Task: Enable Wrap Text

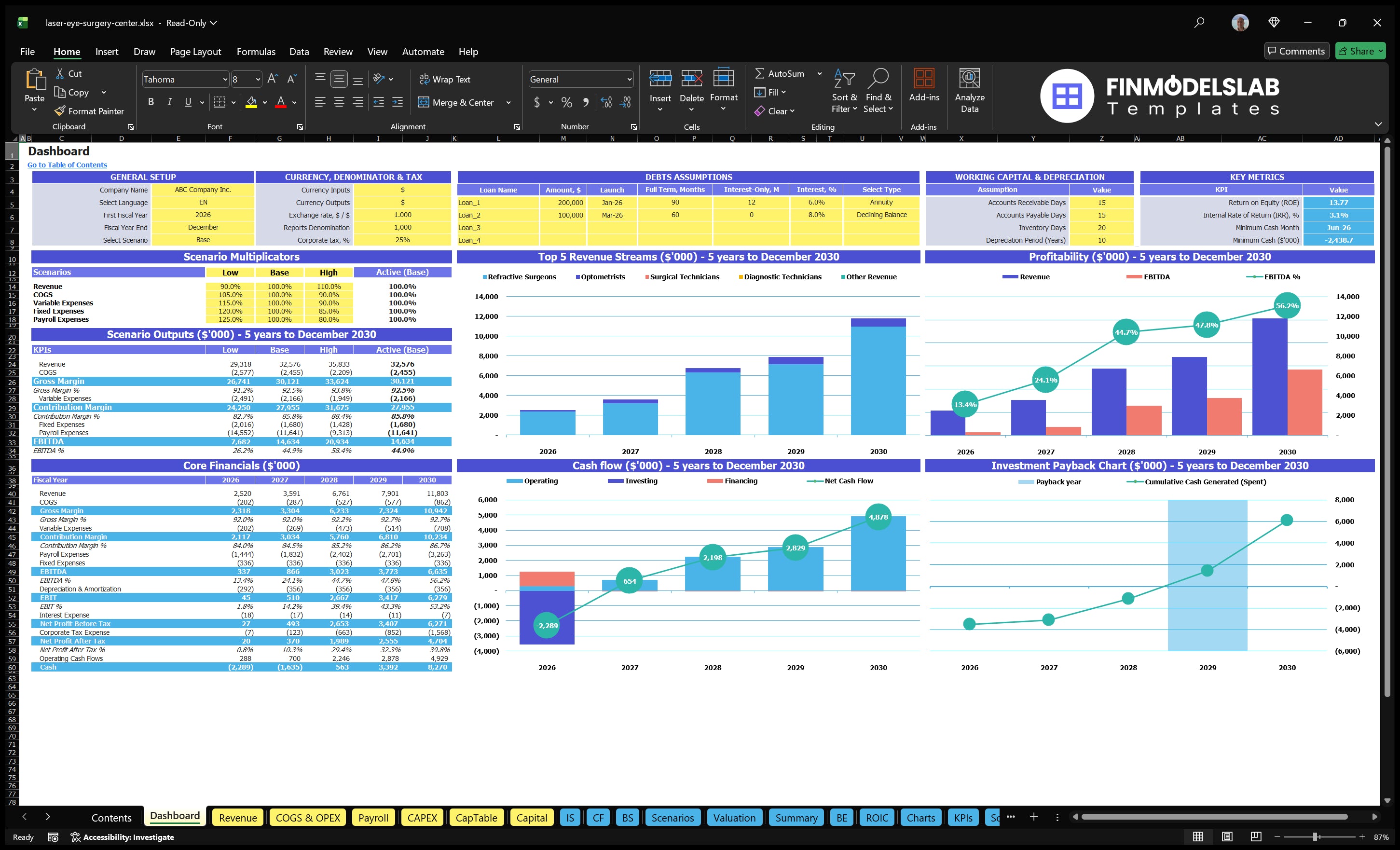Action: point(445,79)
